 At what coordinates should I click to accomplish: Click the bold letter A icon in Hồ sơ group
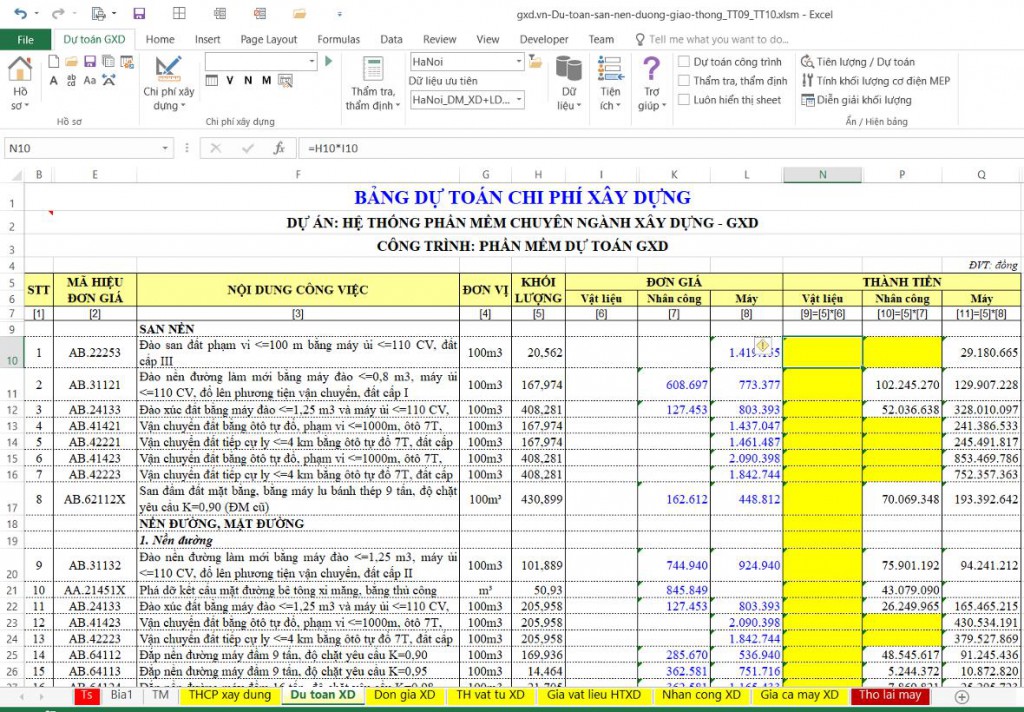pyautogui.click(x=54, y=80)
